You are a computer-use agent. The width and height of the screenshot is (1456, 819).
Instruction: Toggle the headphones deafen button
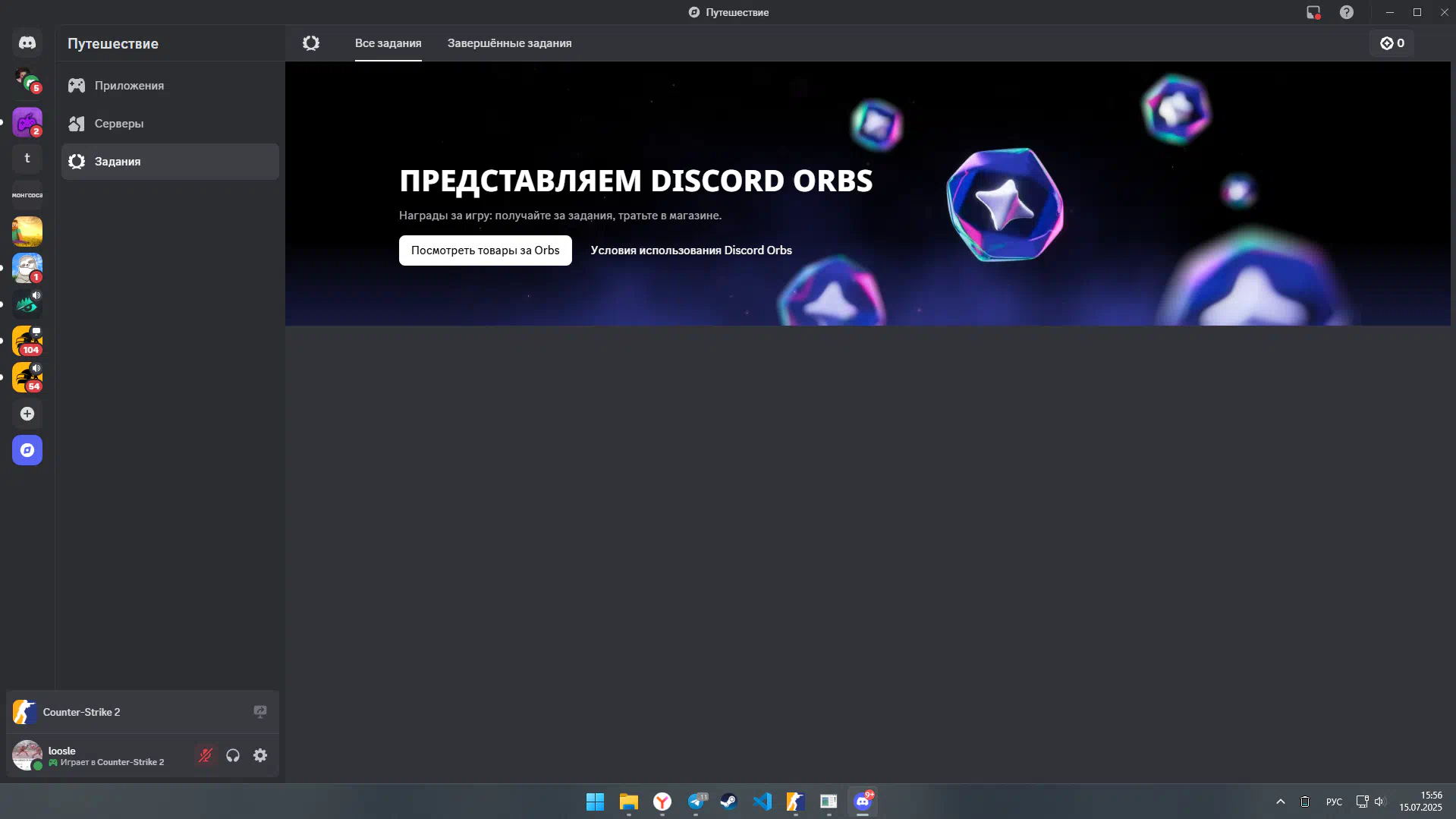coord(233,755)
